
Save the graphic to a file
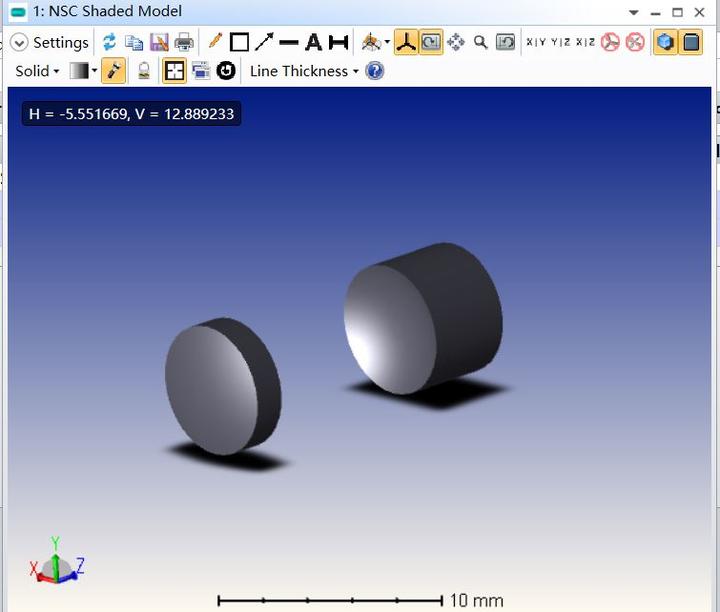159,42
